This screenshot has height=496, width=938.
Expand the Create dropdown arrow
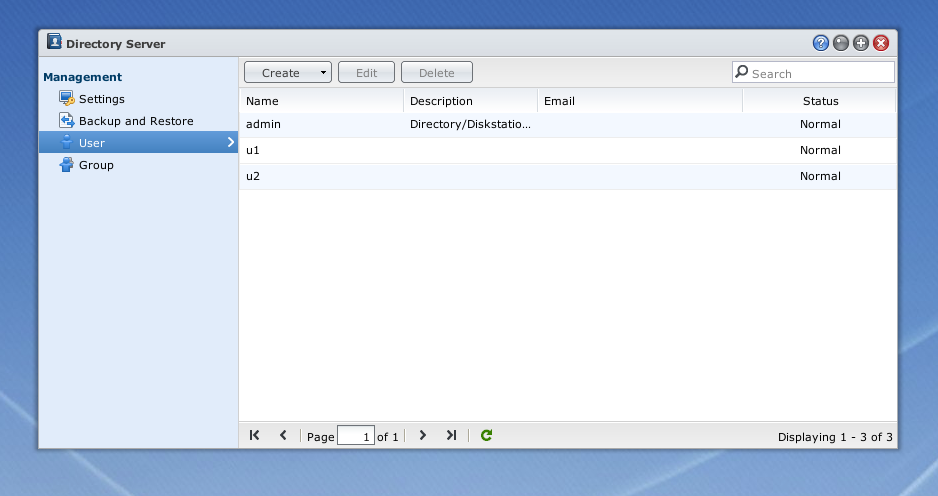[x=324, y=72]
